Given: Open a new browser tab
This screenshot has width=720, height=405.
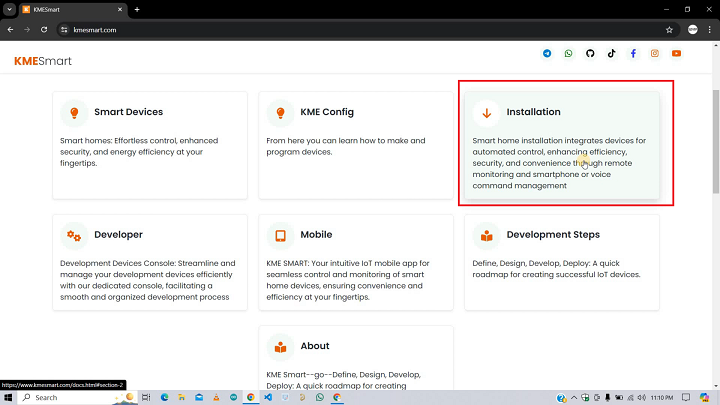Looking at the screenshot, I should 137,10.
